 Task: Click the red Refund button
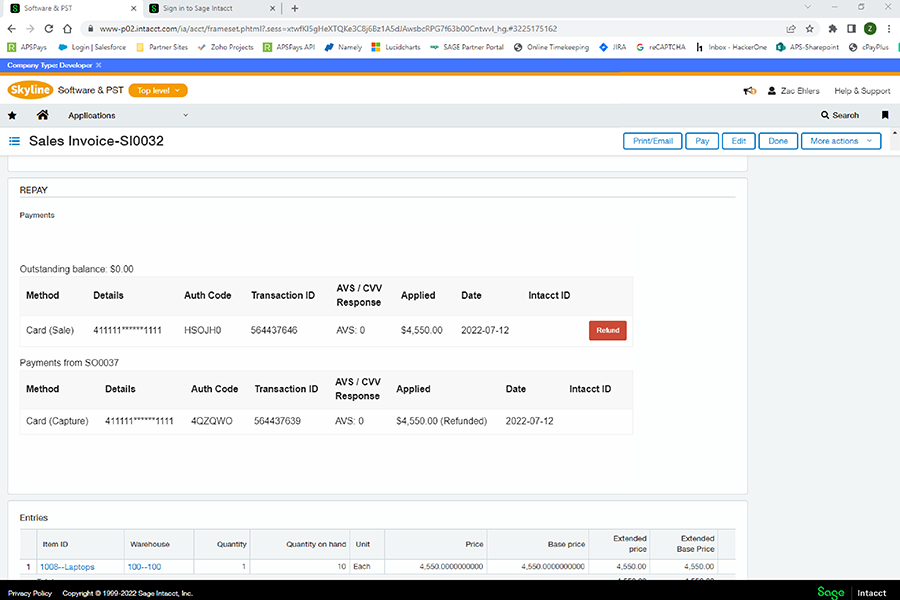[x=607, y=330]
